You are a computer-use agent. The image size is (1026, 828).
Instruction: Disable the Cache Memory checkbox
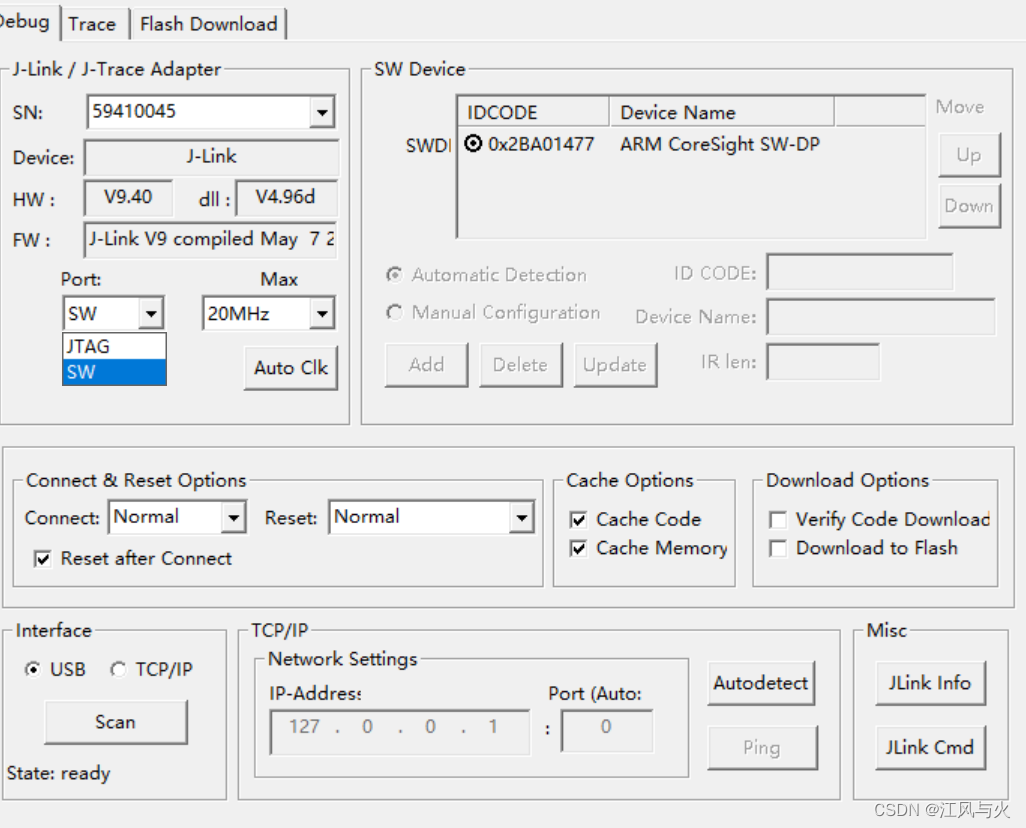576,548
